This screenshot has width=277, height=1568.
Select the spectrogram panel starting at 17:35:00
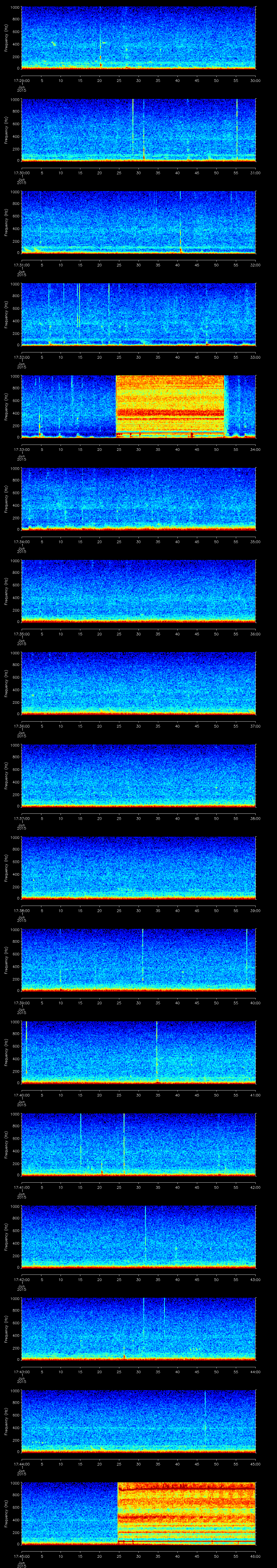click(x=138, y=591)
